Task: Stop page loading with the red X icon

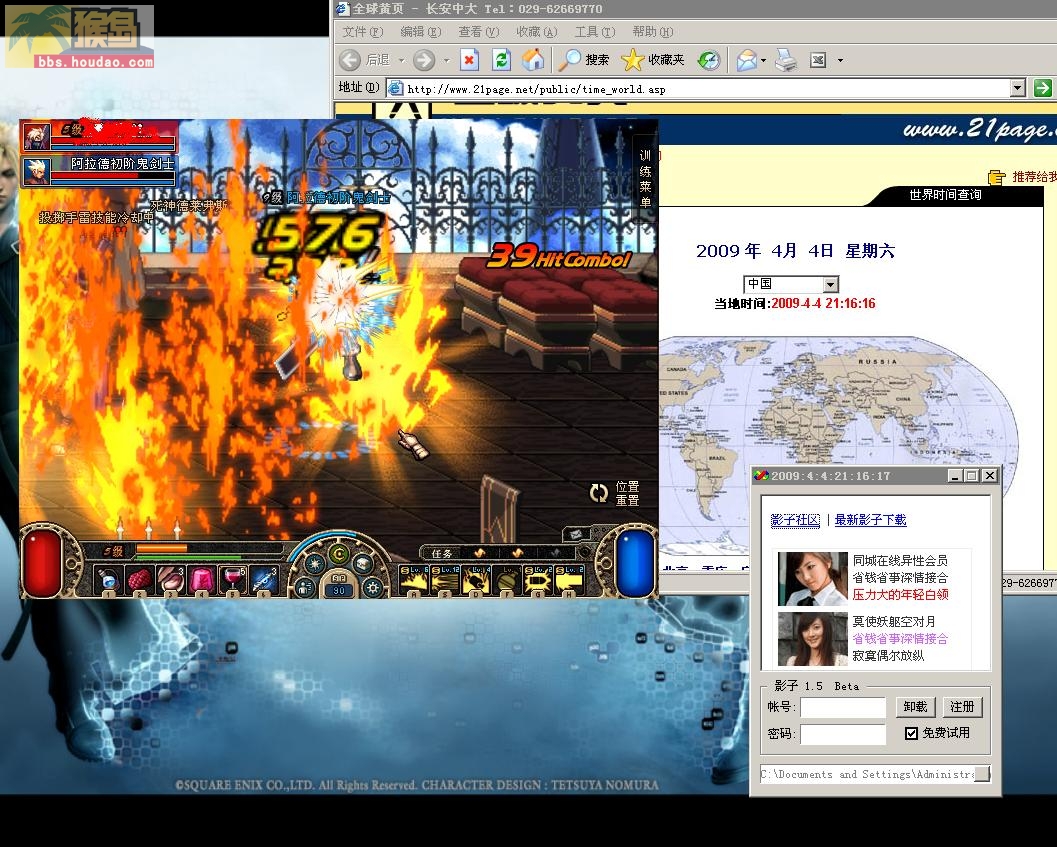Action: coord(469,60)
